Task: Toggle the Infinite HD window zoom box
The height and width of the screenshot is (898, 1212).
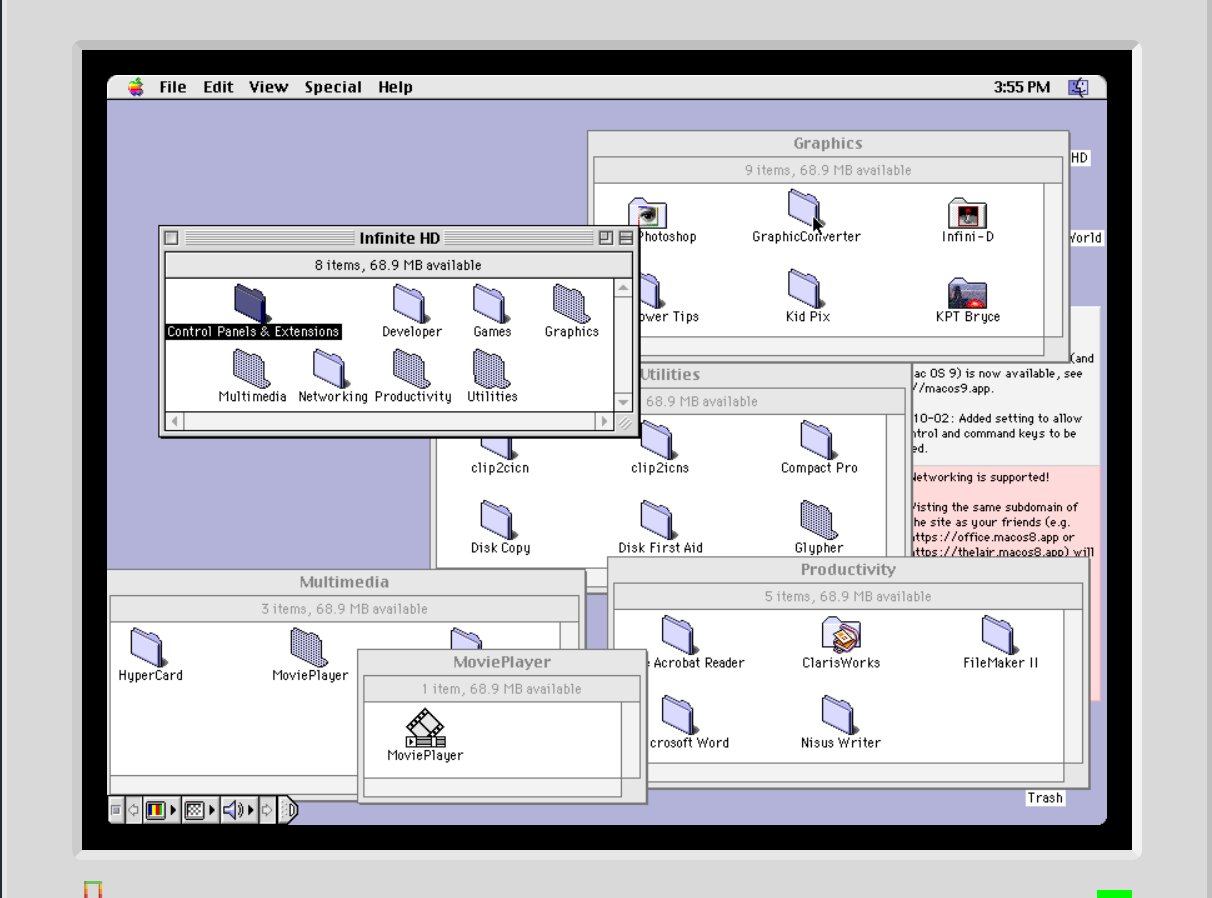Action: pos(606,238)
